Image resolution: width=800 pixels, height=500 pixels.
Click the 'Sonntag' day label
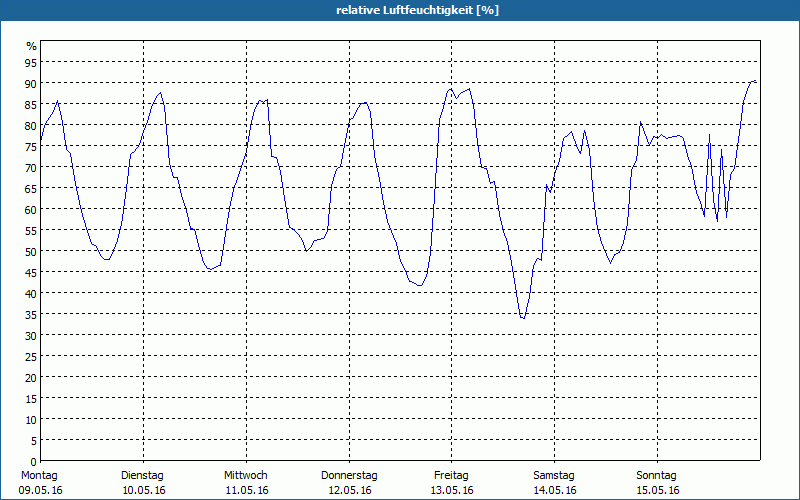(x=657, y=476)
